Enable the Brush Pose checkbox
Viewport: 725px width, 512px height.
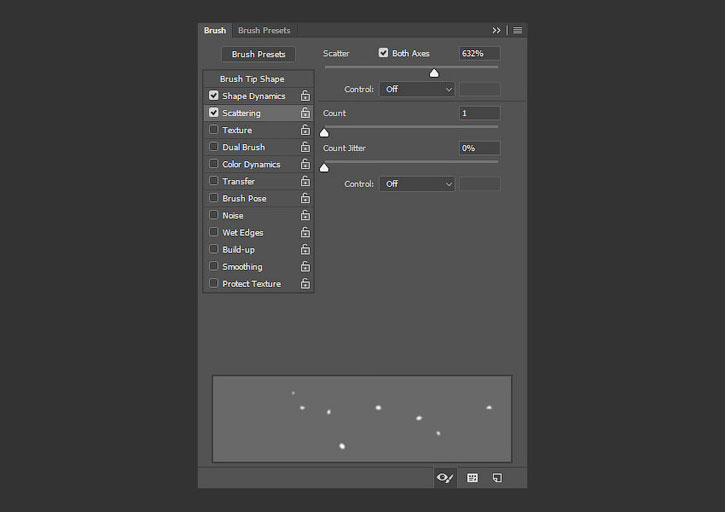point(213,198)
